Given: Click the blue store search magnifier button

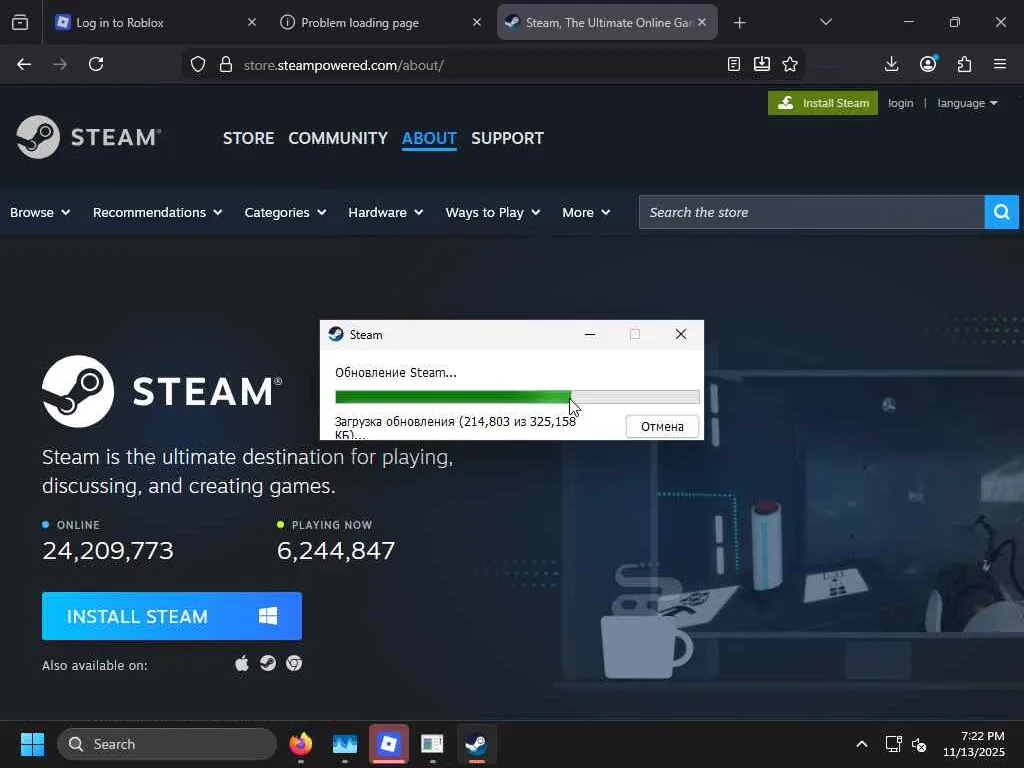Looking at the screenshot, I should (1001, 212).
